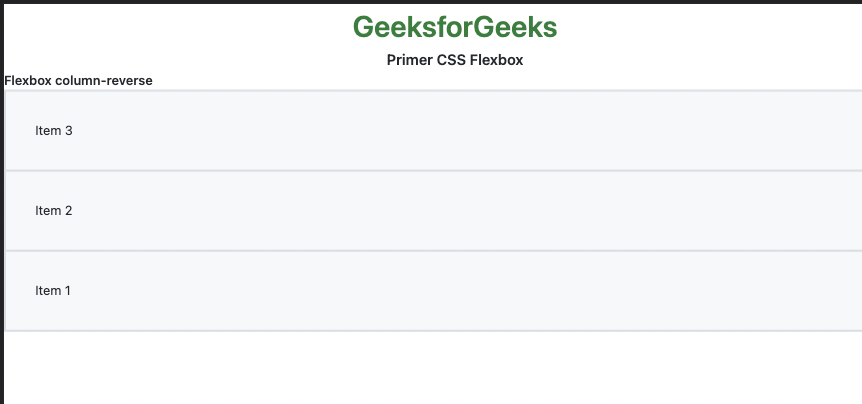Click the blank white area below Item 1
This screenshot has width=862, height=404.
[430, 368]
